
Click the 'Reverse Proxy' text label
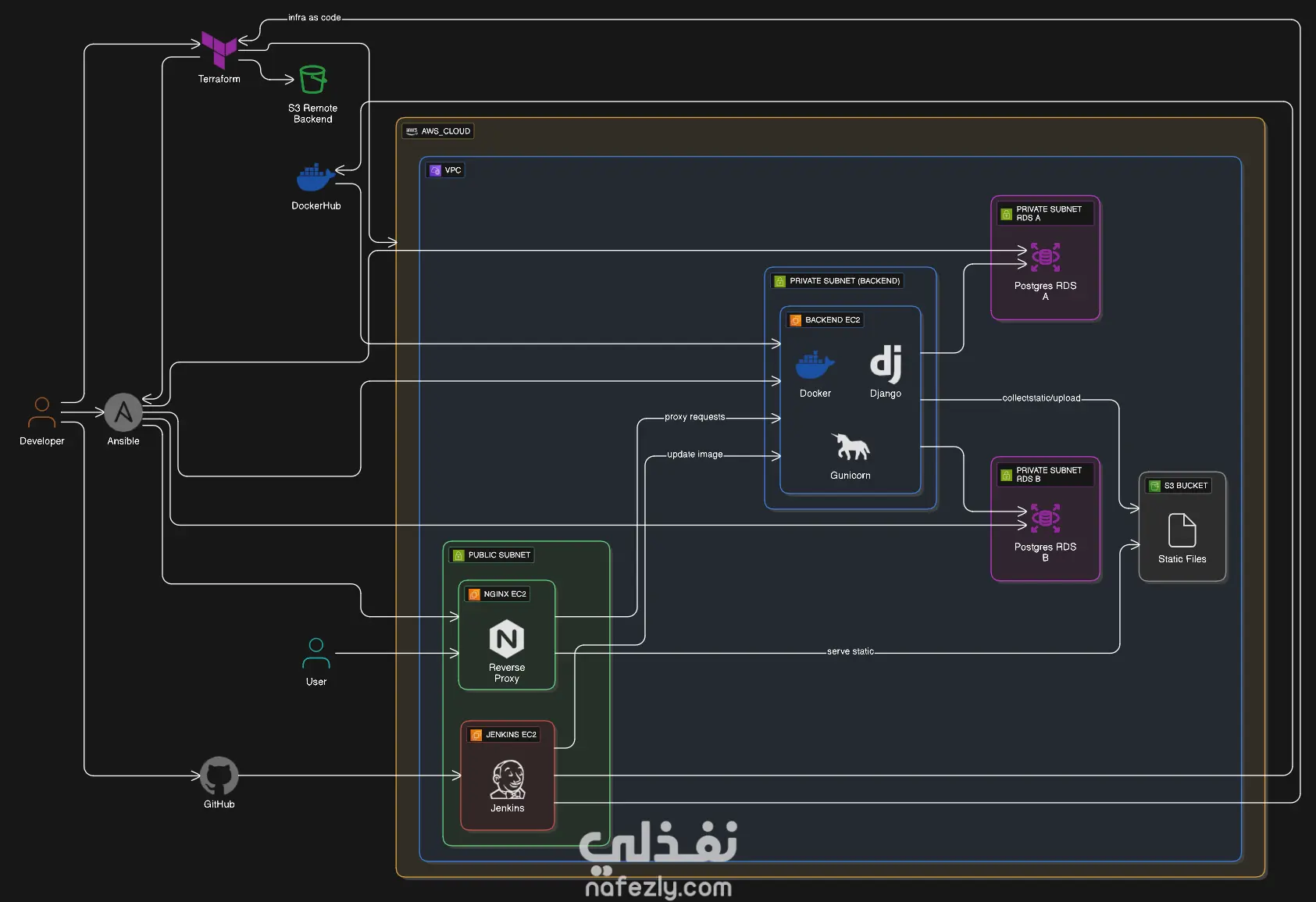click(x=507, y=673)
